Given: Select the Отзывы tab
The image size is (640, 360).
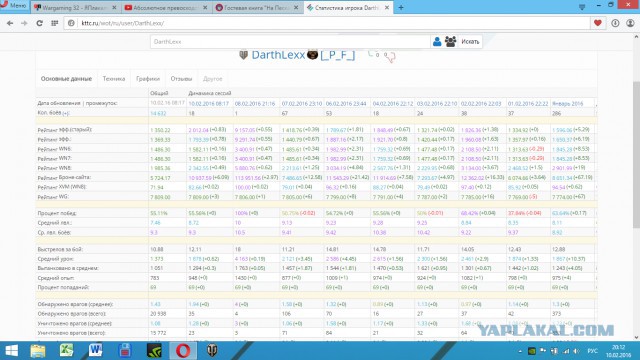Looking at the screenshot, I should tap(181, 79).
